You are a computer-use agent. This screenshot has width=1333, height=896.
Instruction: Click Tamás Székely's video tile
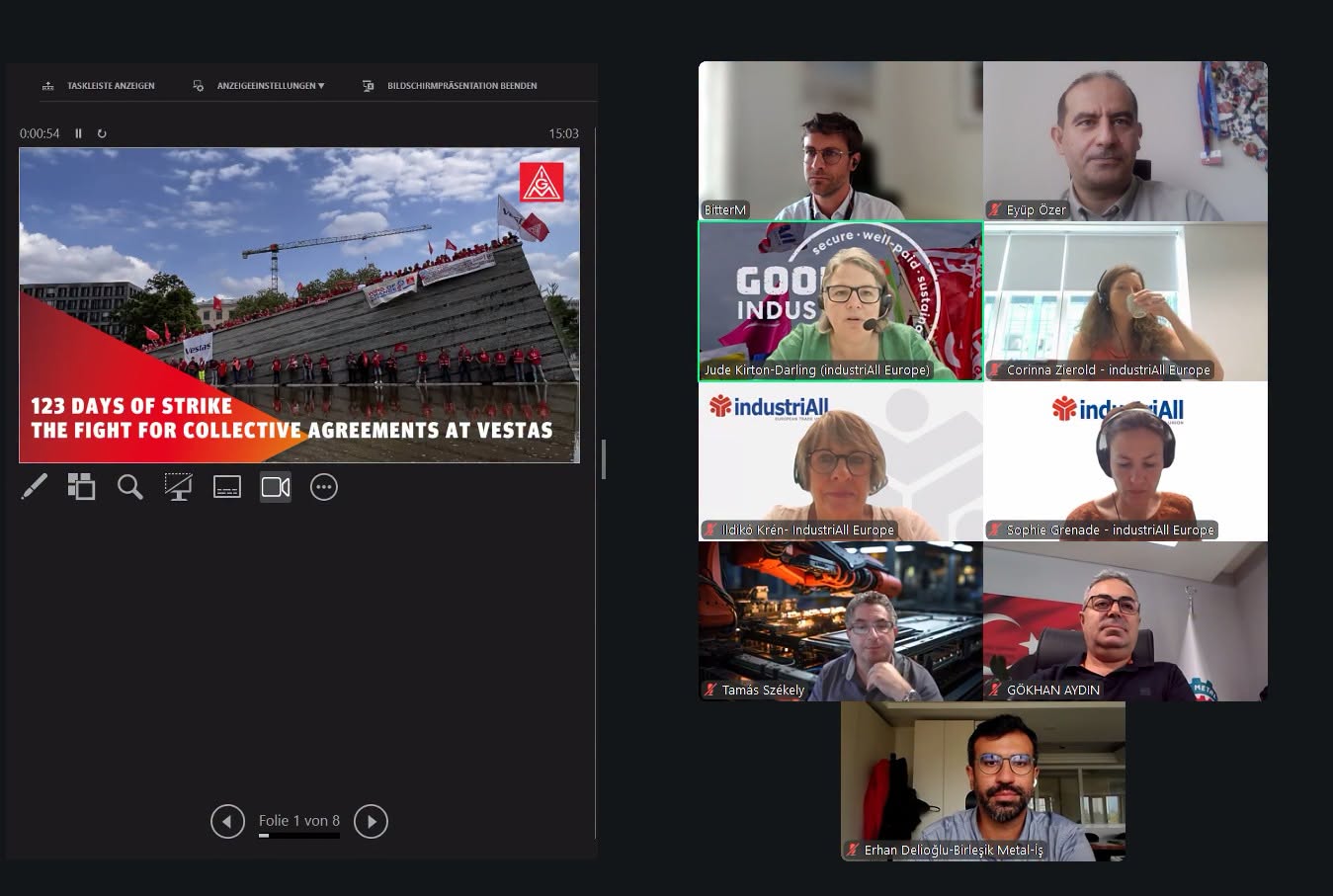841,621
